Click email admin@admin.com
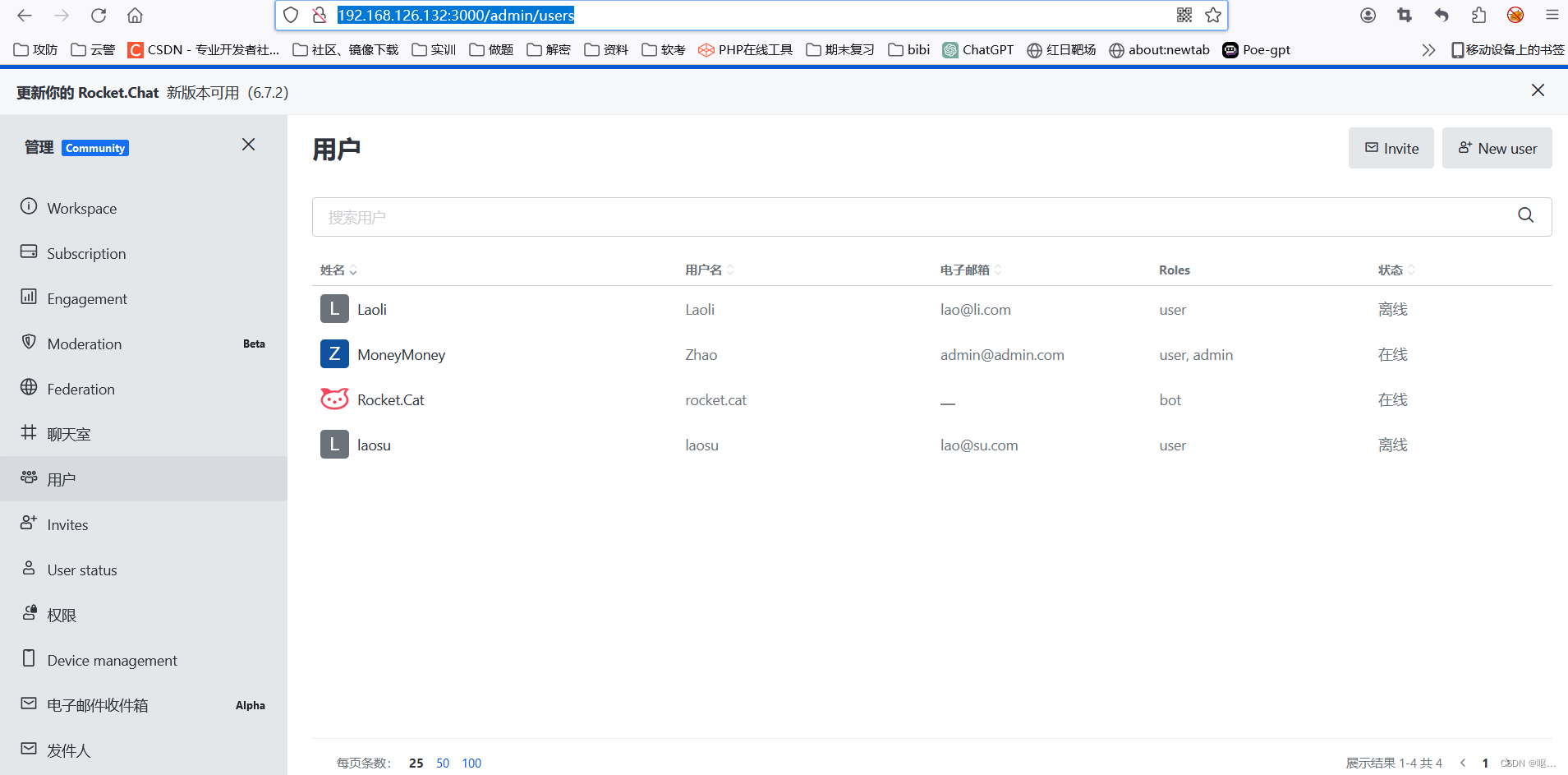The width and height of the screenshot is (1568, 775). tap(1002, 355)
